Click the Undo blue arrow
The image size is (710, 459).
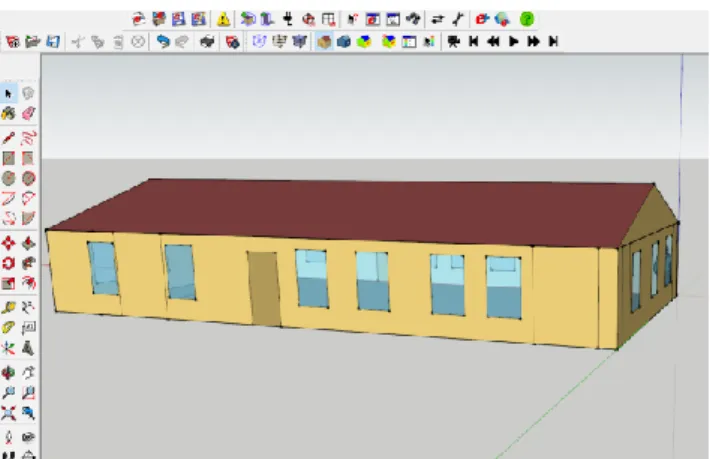[162, 42]
